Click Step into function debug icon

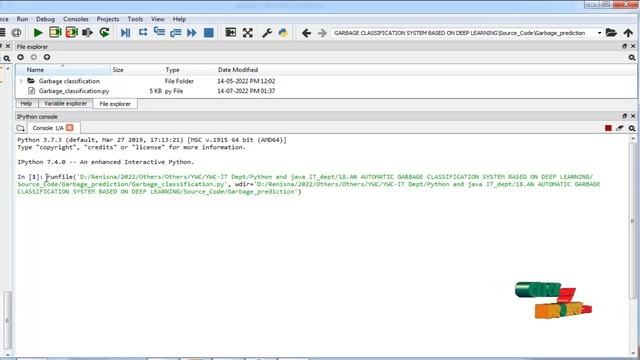pos(159,33)
